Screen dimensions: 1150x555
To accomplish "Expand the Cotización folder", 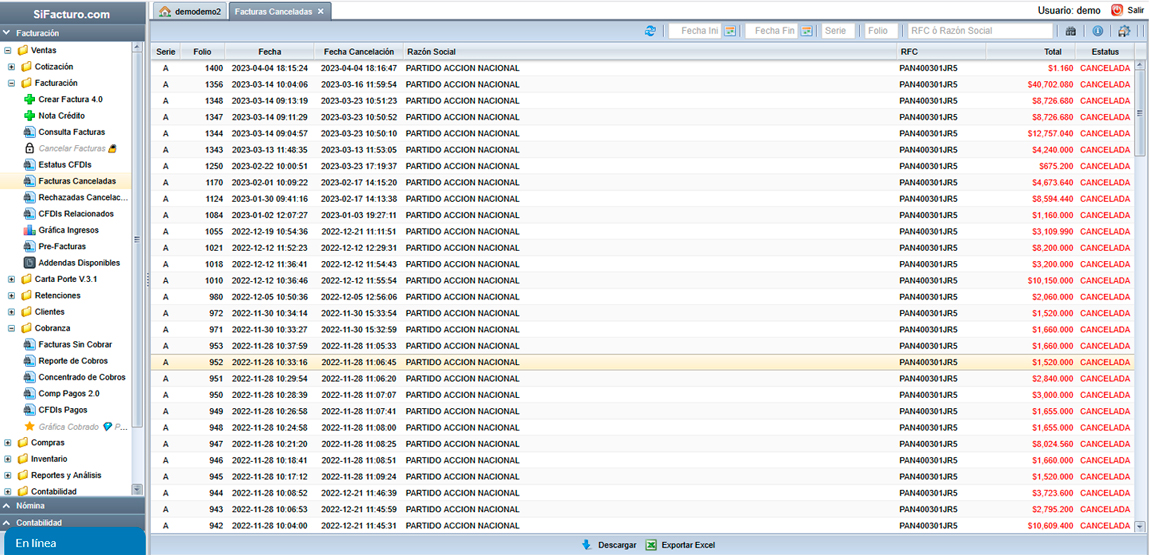I will coord(12,67).
